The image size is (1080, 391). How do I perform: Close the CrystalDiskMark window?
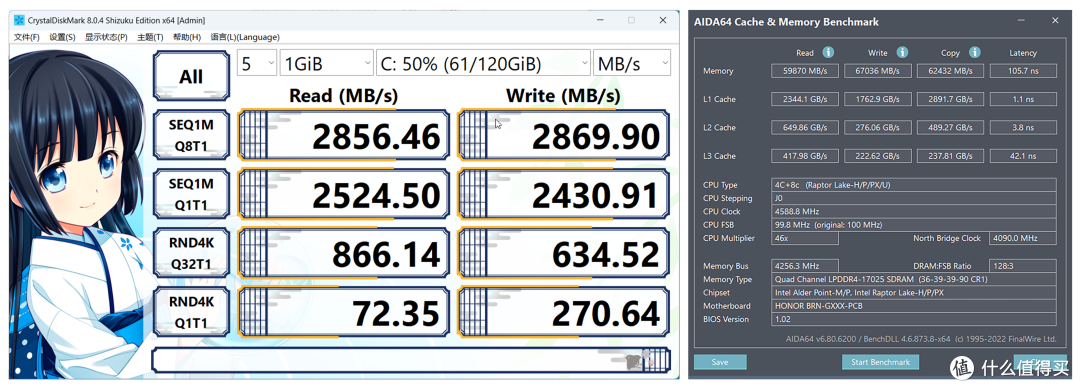pyautogui.click(x=663, y=21)
